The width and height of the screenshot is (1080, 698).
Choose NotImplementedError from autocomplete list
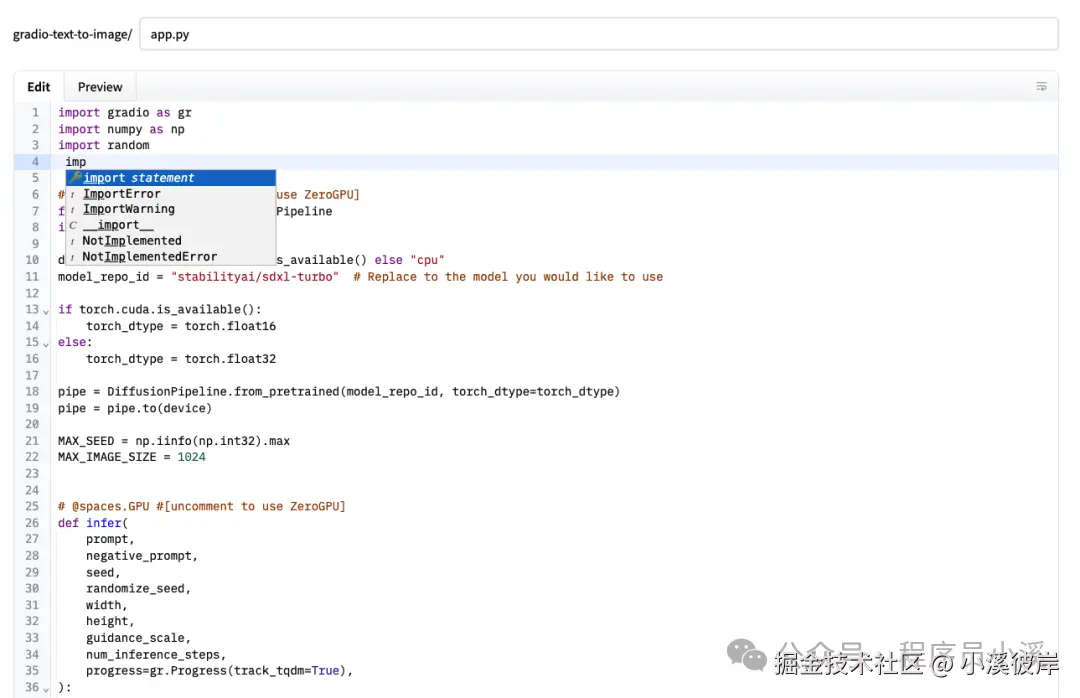tap(171, 256)
